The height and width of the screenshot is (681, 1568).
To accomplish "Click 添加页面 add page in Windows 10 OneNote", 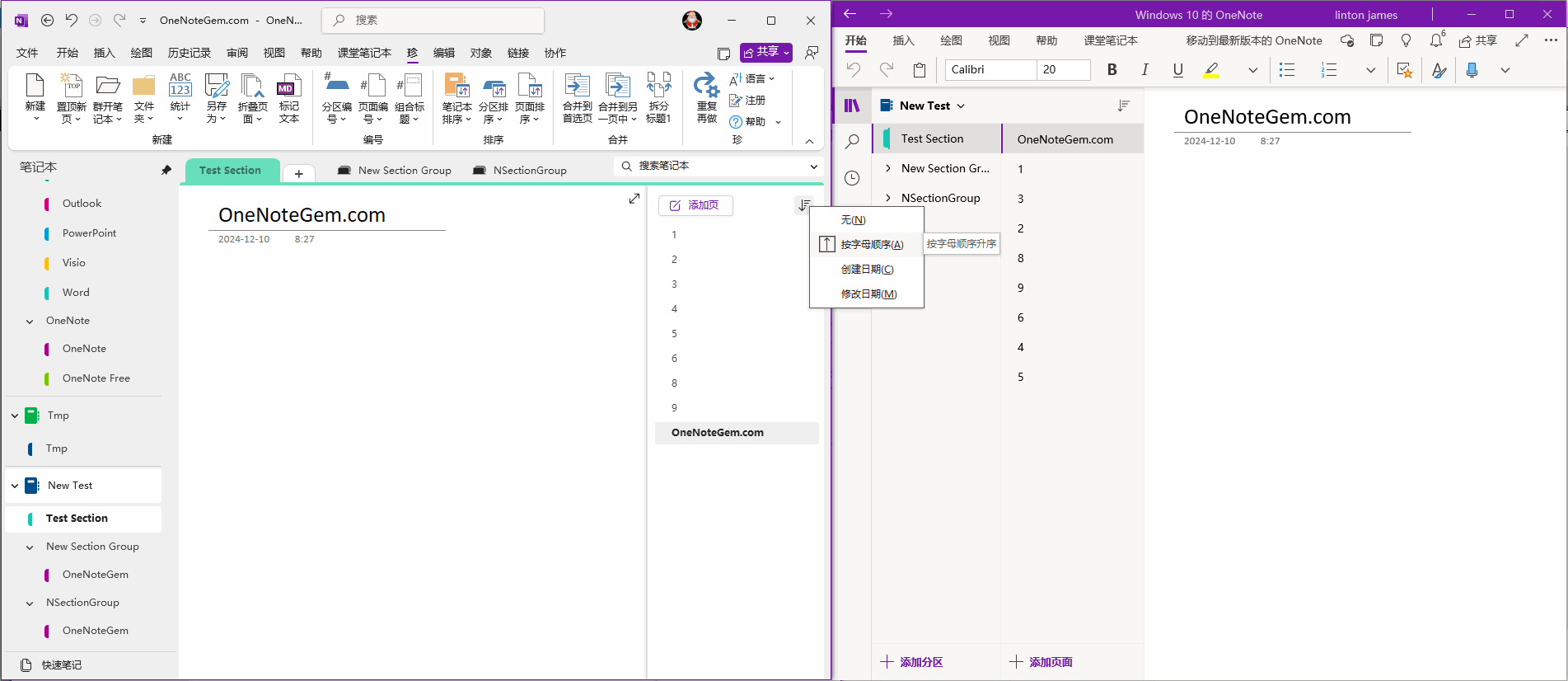I will 1041,662.
